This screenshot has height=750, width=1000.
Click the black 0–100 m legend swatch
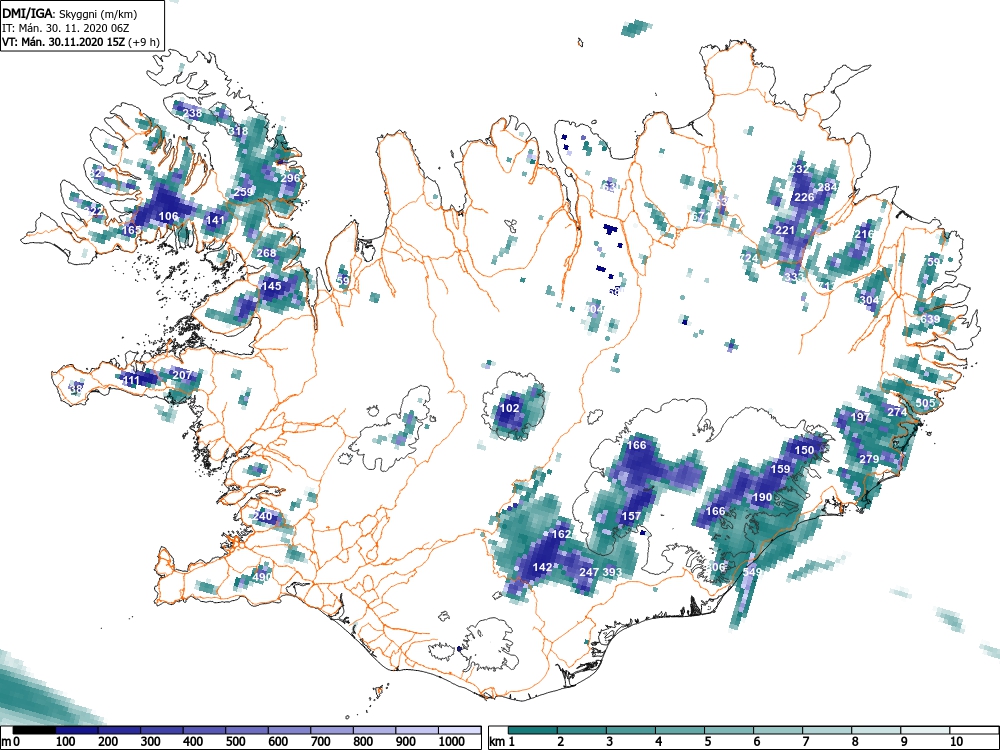pyautogui.click(x=34, y=730)
